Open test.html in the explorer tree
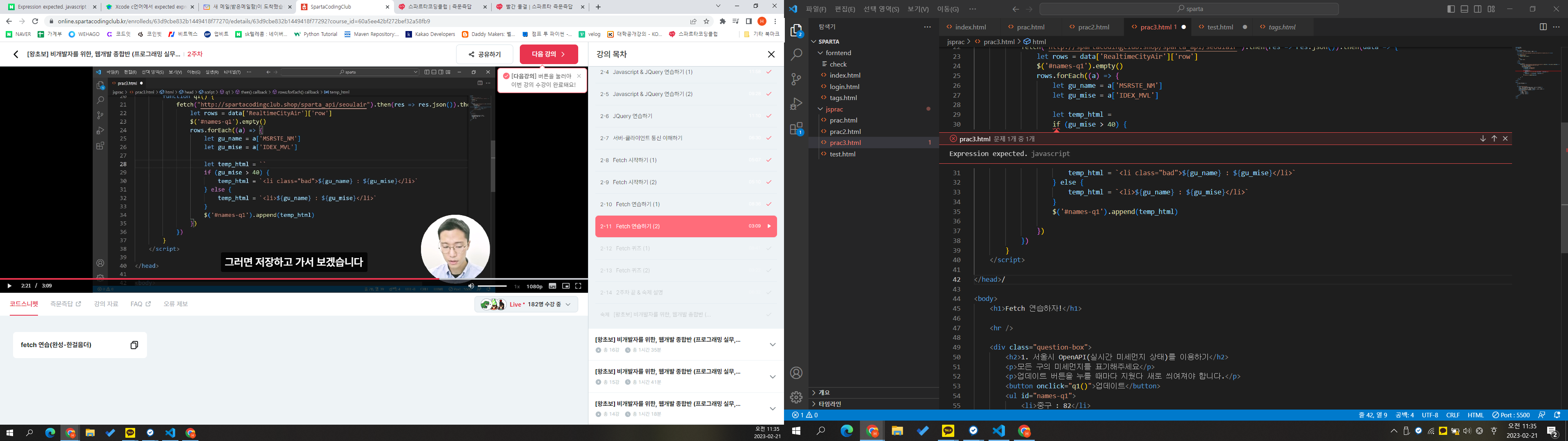This screenshot has height=441, width=1568. (x=842, y=154)
